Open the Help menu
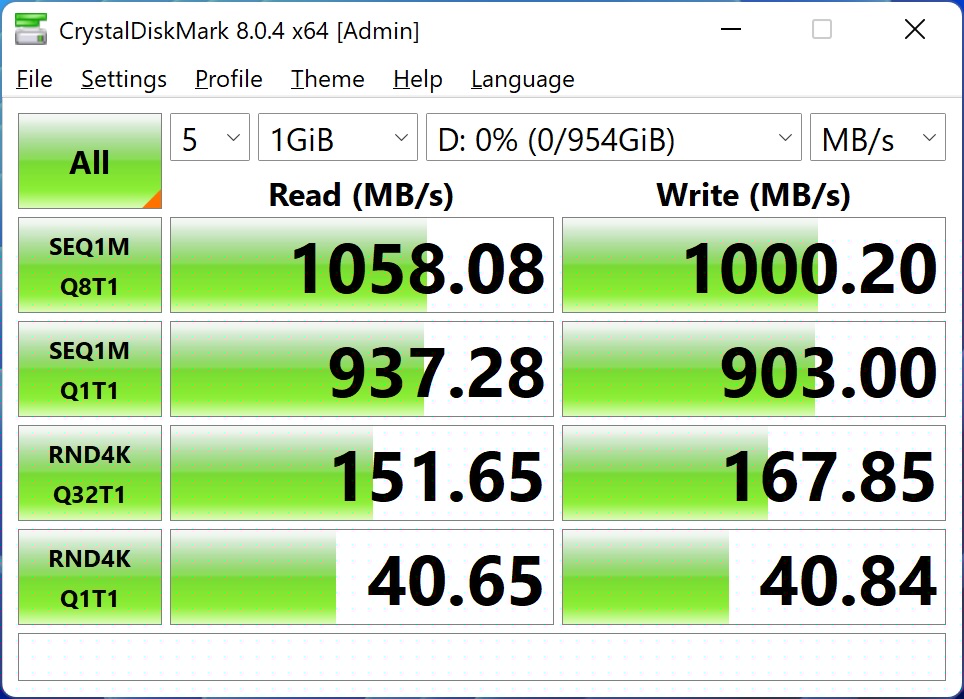964x699 pixels. (418, 79)
